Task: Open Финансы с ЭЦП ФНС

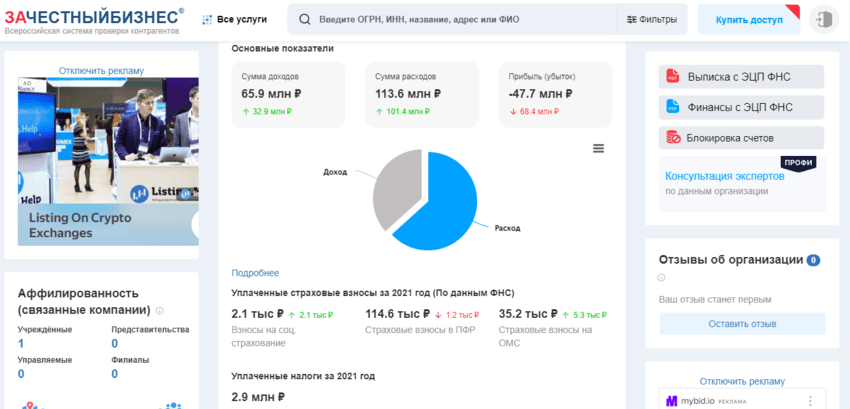Action: 741,107
